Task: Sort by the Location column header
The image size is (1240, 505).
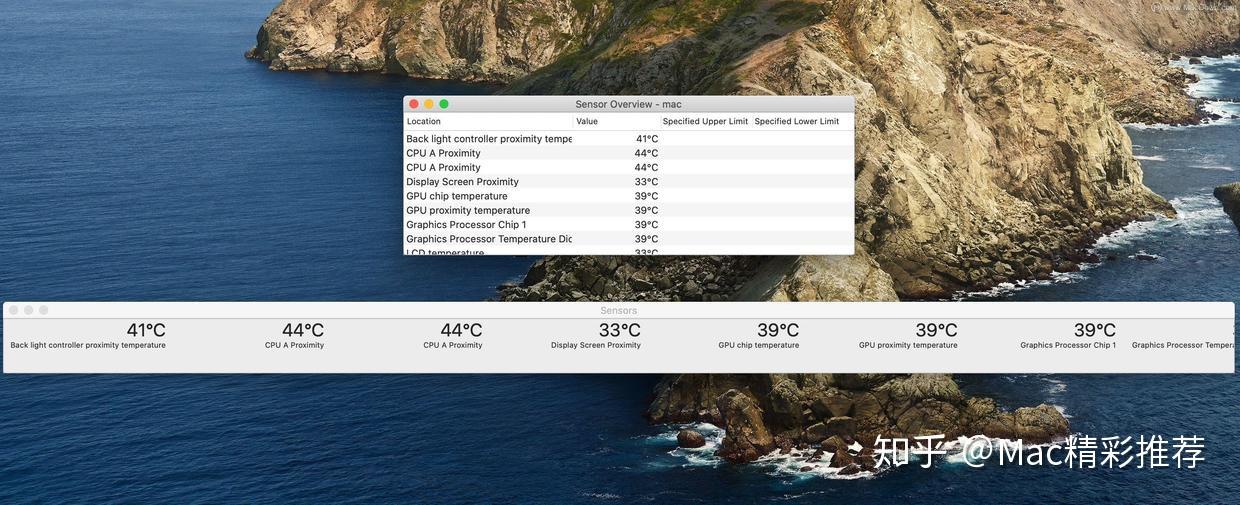Action: (488, 122)
